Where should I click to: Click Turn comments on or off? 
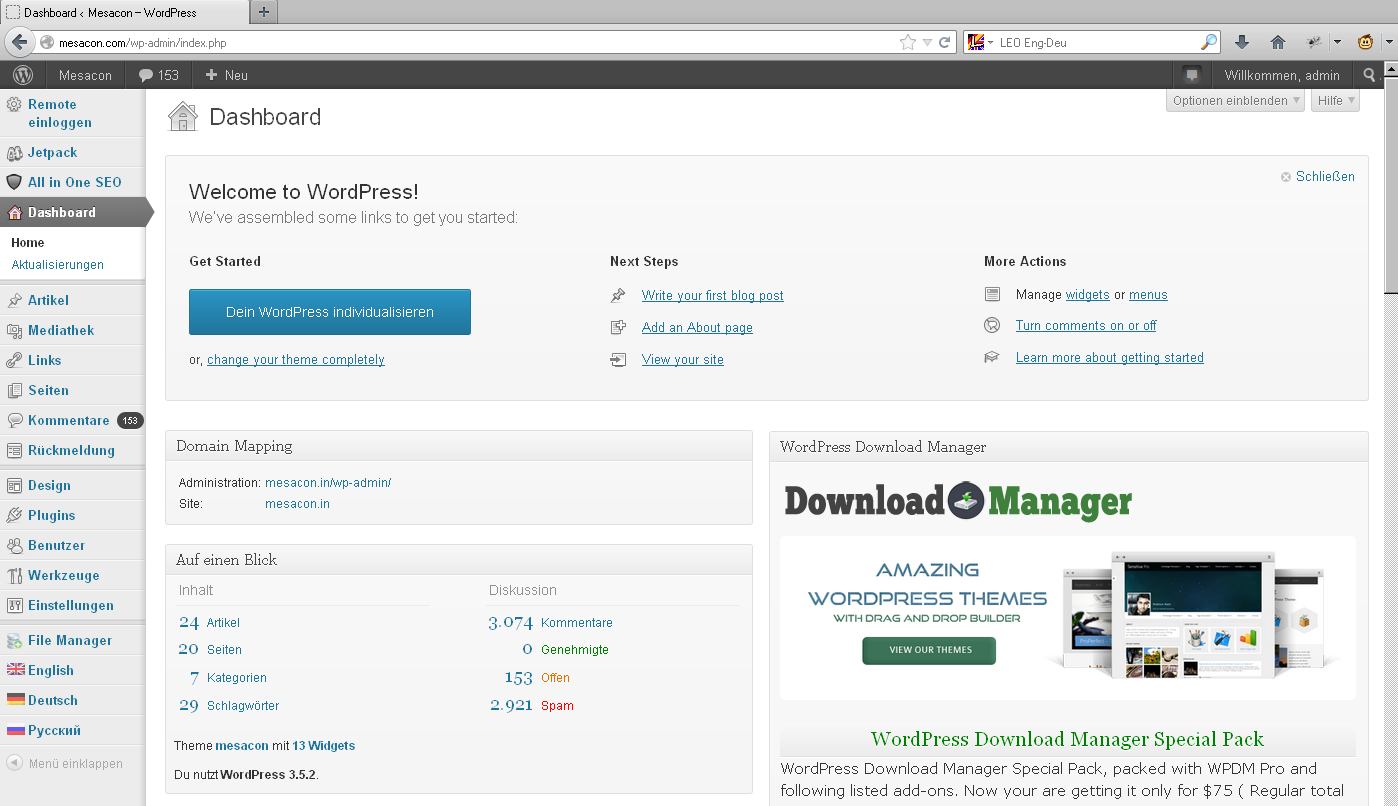click(x=1086, y=326)
